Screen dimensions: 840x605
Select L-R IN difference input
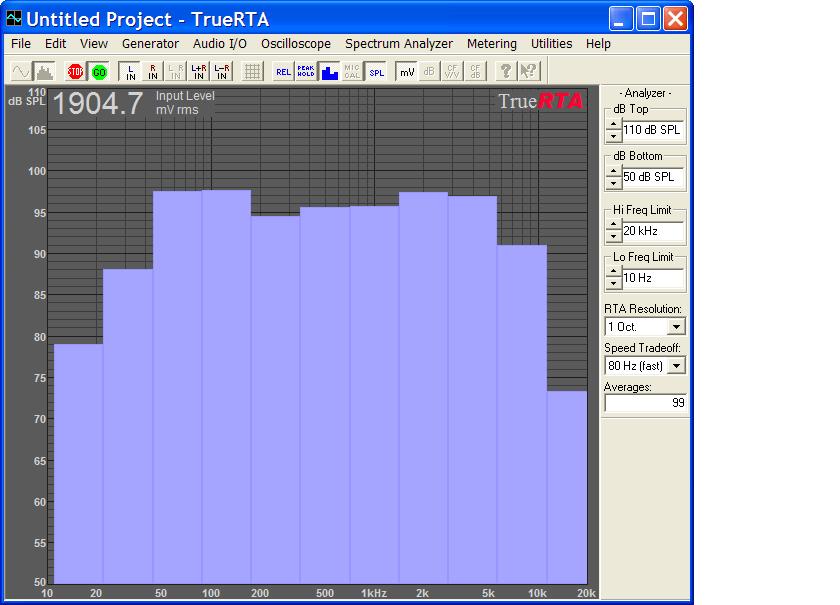[221, 71]
